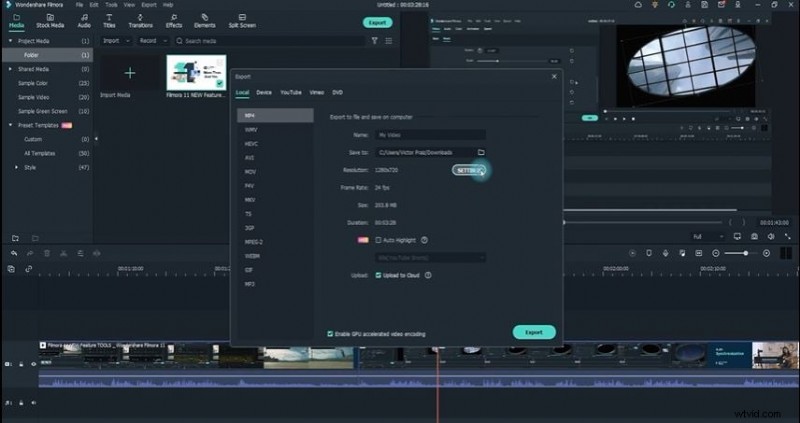Open the Transitions library tab
This screenshot has width=800, height=423.
[140, 21]
